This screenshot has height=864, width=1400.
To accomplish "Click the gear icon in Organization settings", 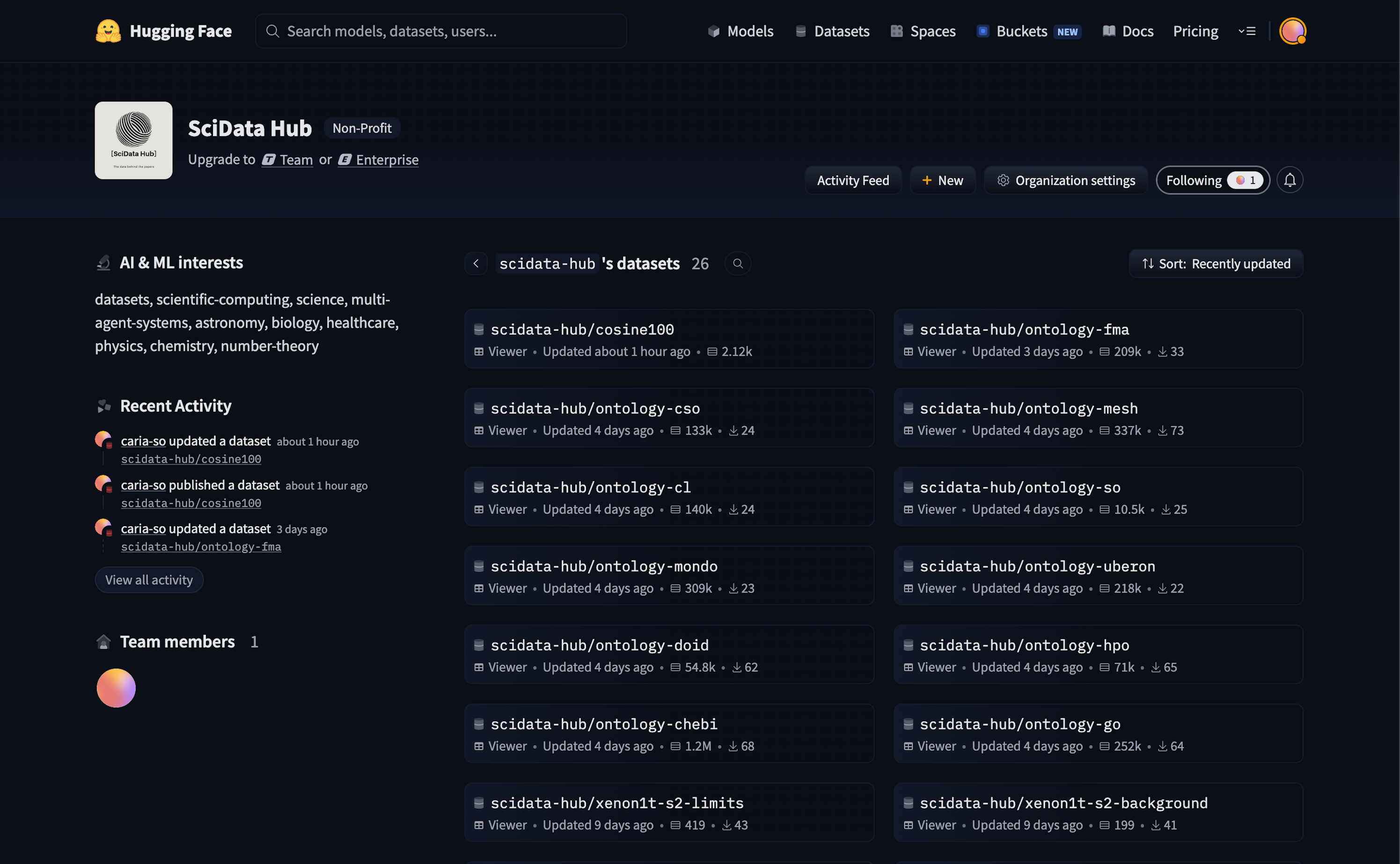I will click(x=1003, y=180).
